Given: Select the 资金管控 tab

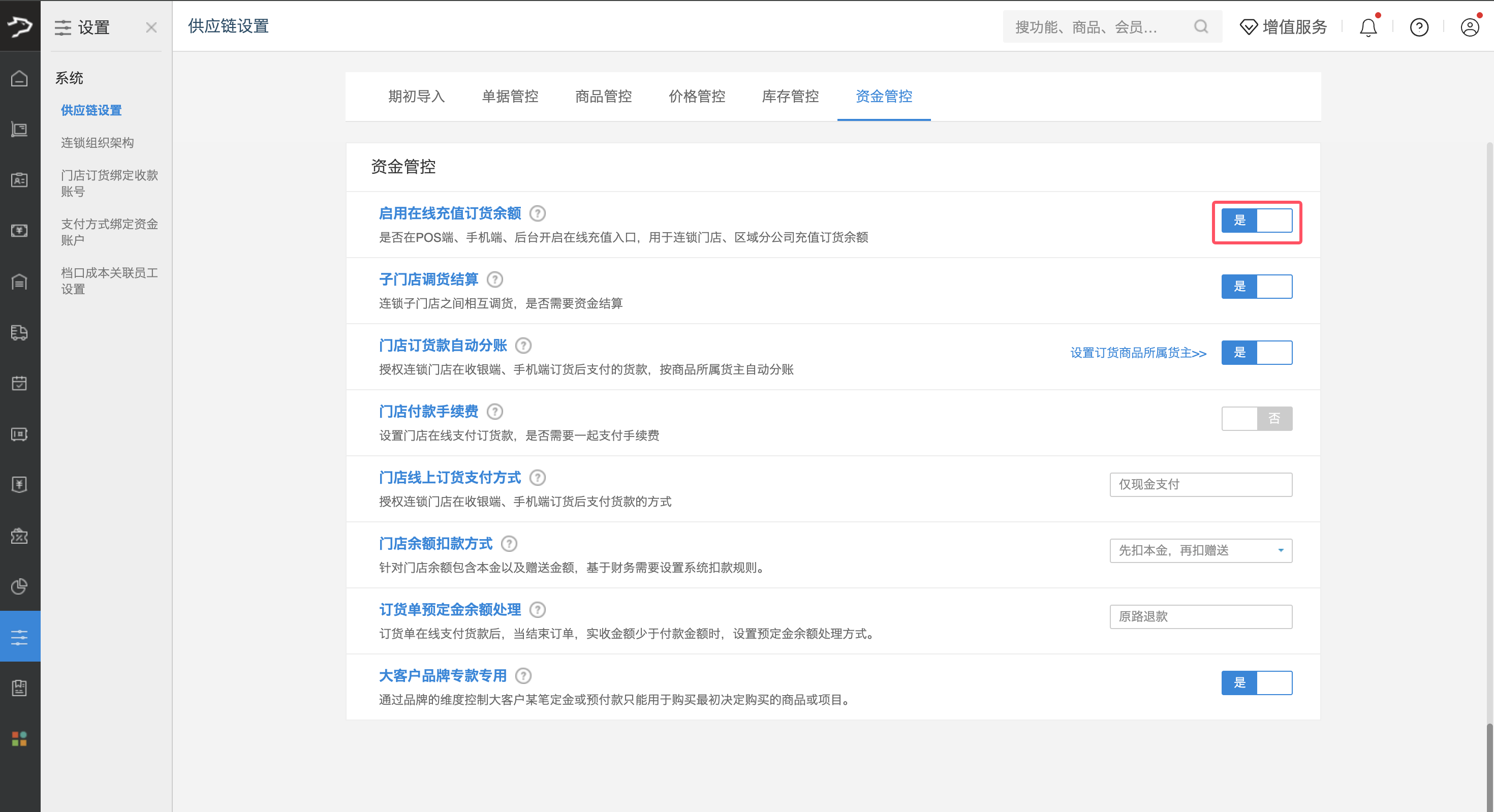Looking at the screenshot, I should point(884,96).
